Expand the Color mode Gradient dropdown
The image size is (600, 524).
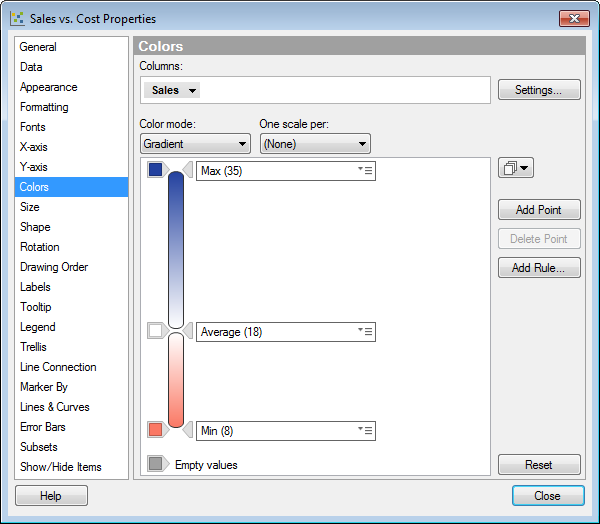click(195, 144)
